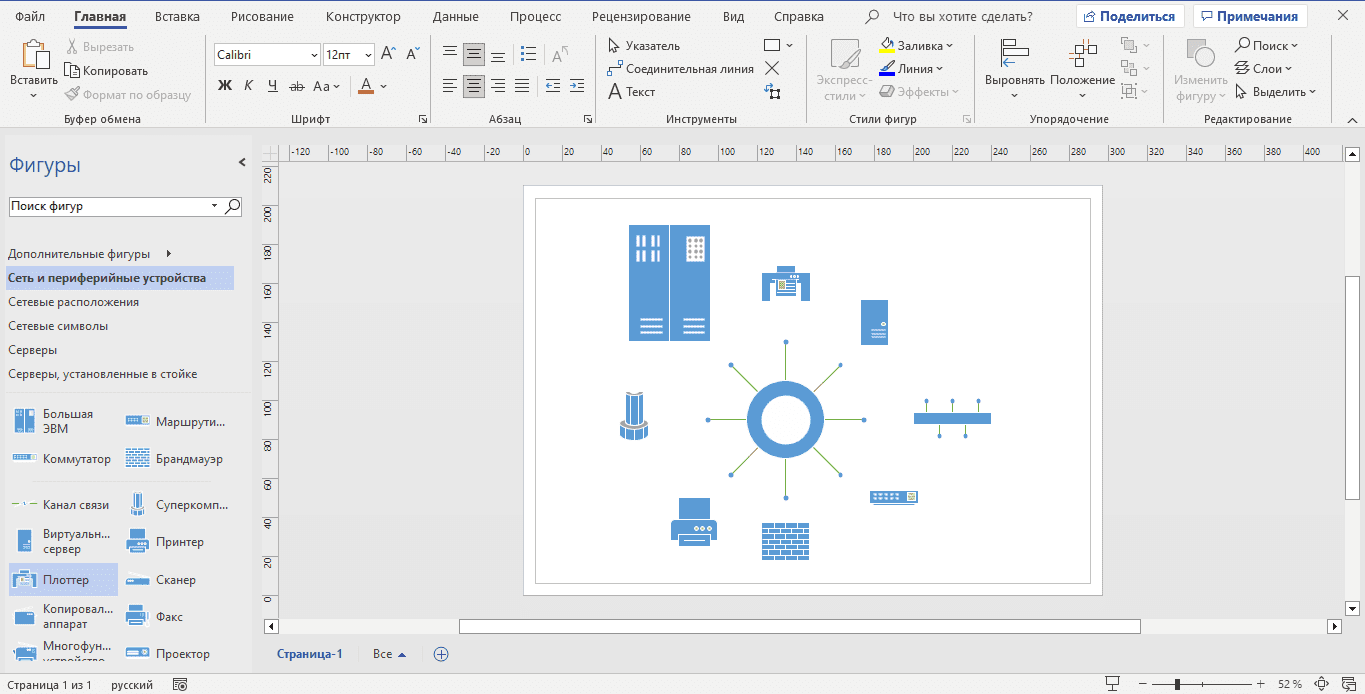Switch to the Вставка ribbon tab
This screenshot has height=694, width=1365.
coord(178,17)
